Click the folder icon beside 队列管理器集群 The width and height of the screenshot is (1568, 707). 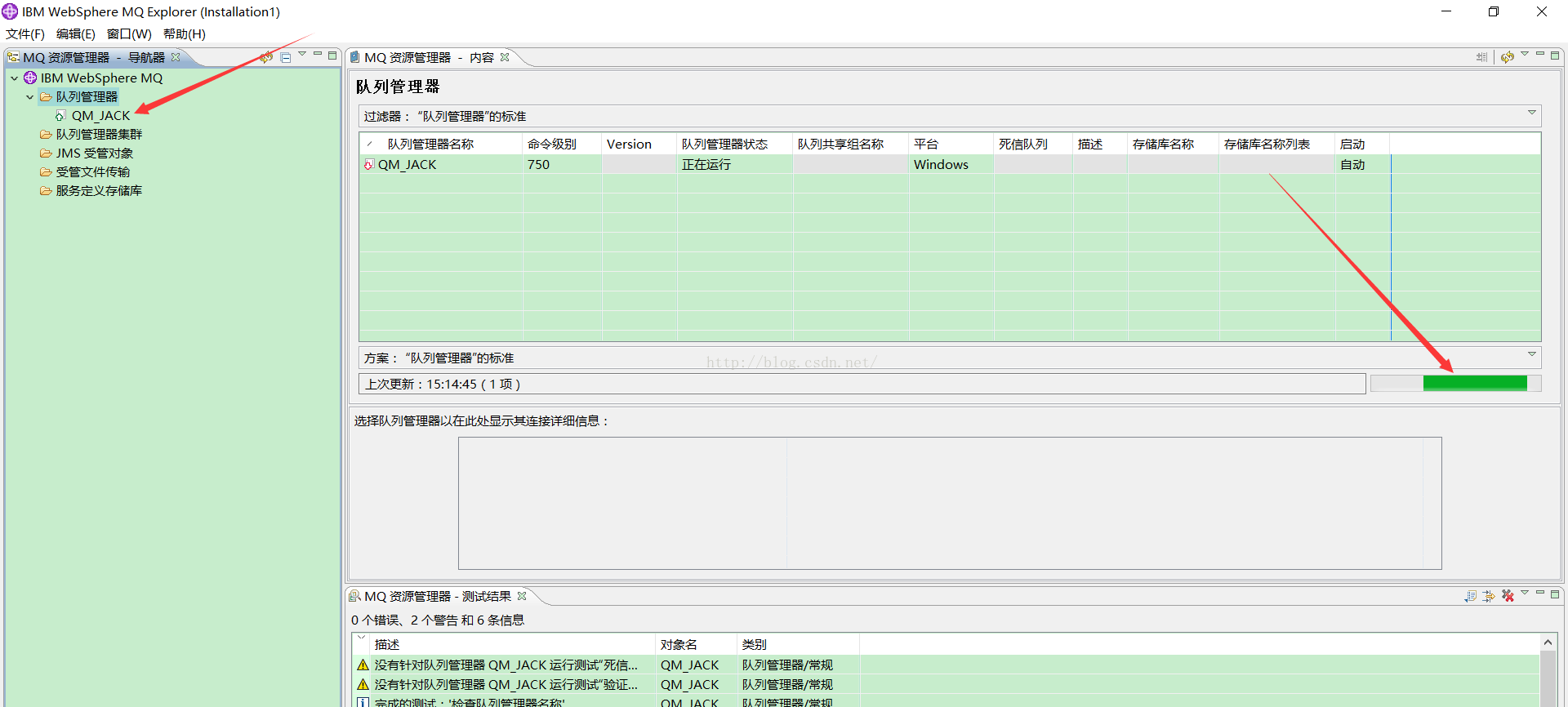pos(46,134)
